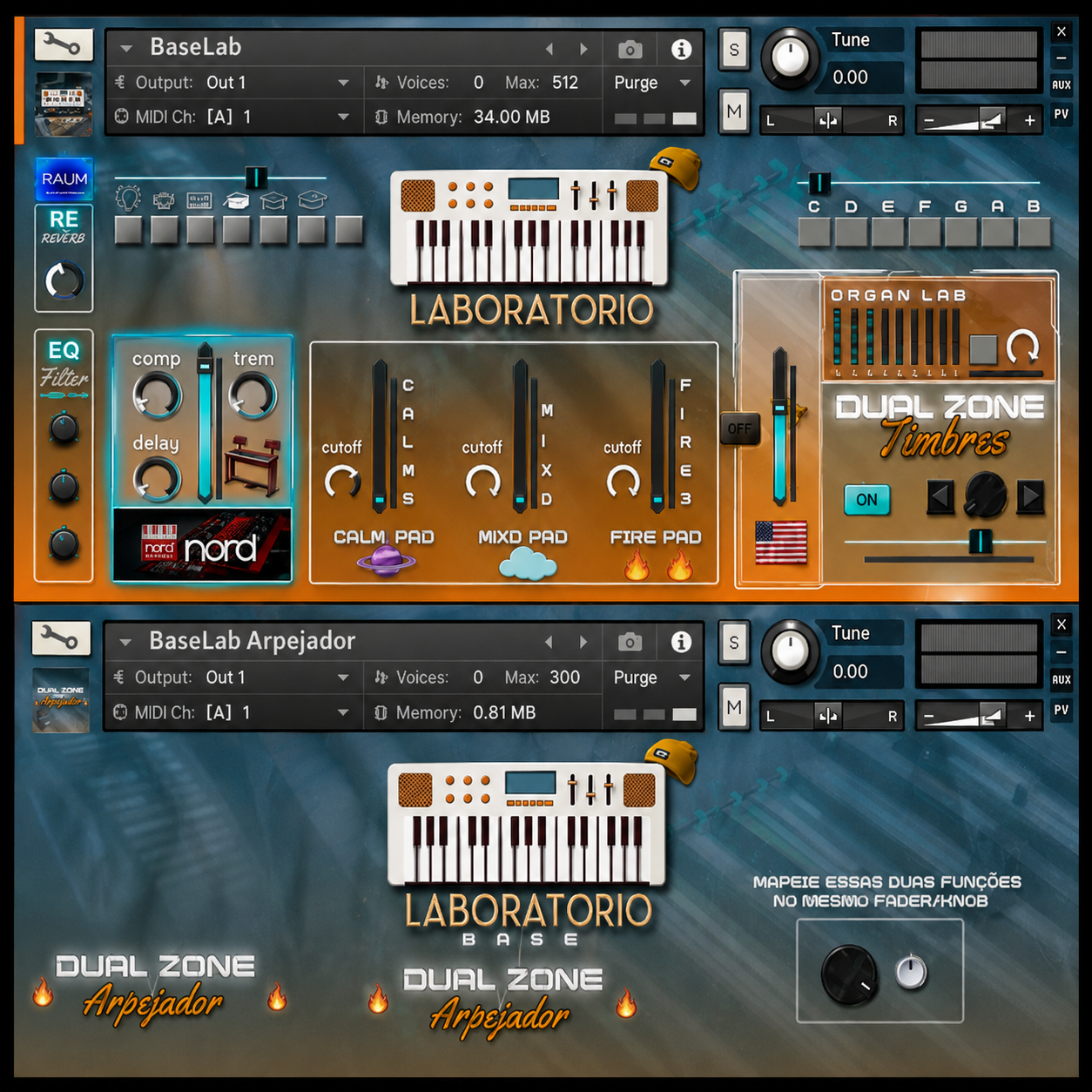Open BaseLab MIDI Ch dropdown
This screenshot has height=1092, width=1092.
pyautogui.click(x=344, y=117)
